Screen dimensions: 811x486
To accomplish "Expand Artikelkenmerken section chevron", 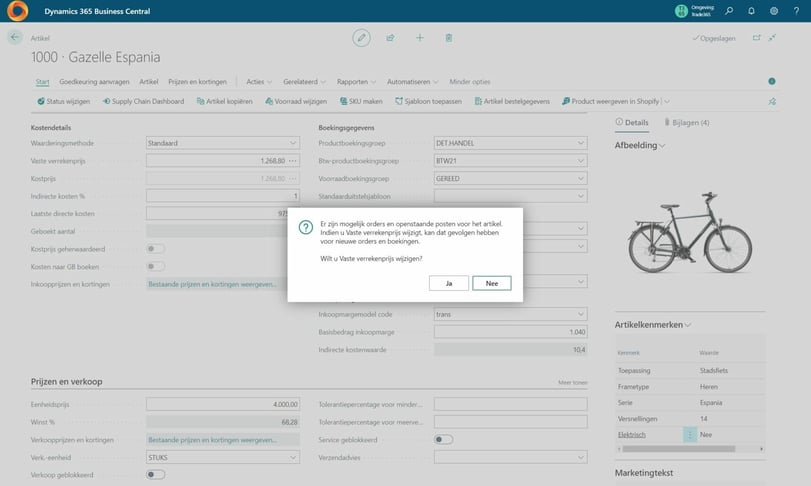I will coord(687,325).
